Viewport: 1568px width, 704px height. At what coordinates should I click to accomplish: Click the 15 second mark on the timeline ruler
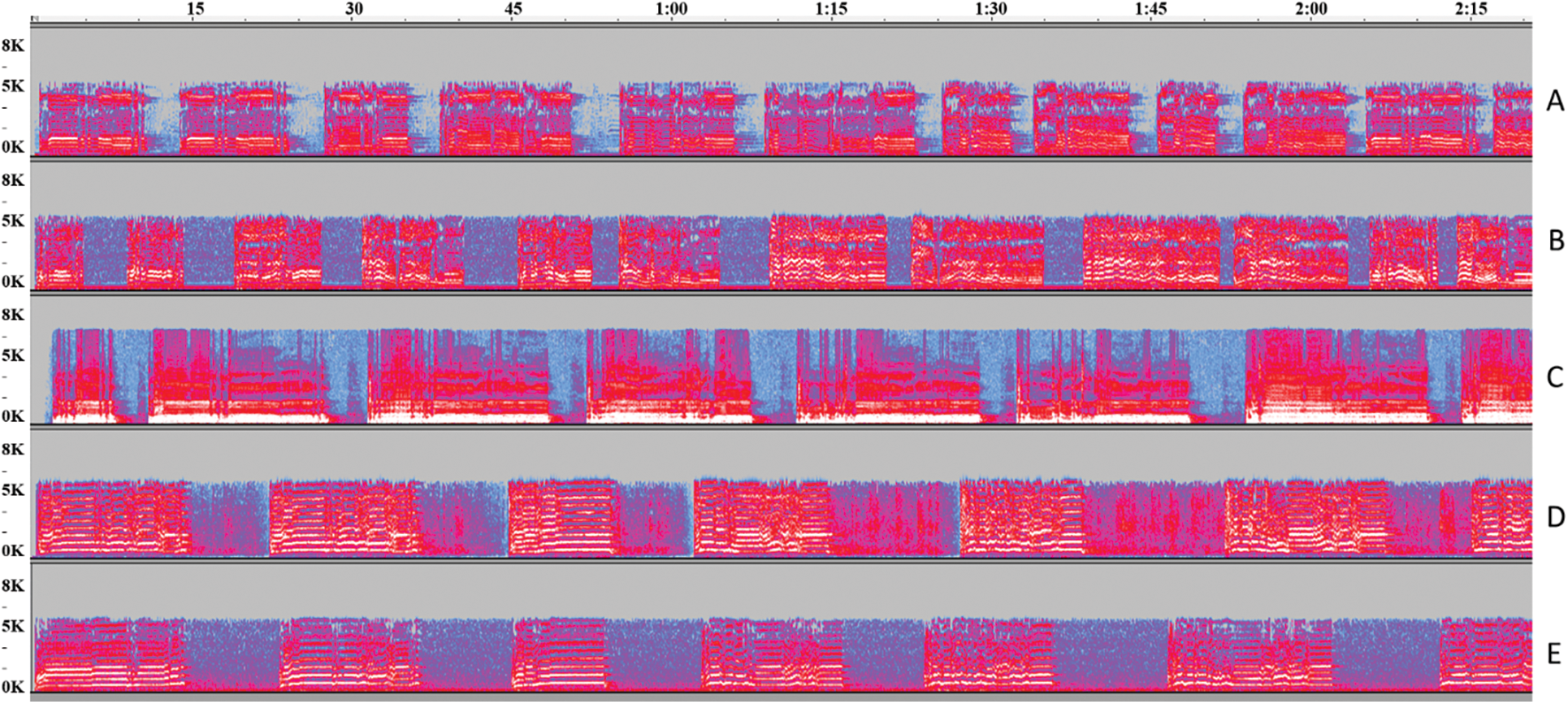[x=196, y=9]
